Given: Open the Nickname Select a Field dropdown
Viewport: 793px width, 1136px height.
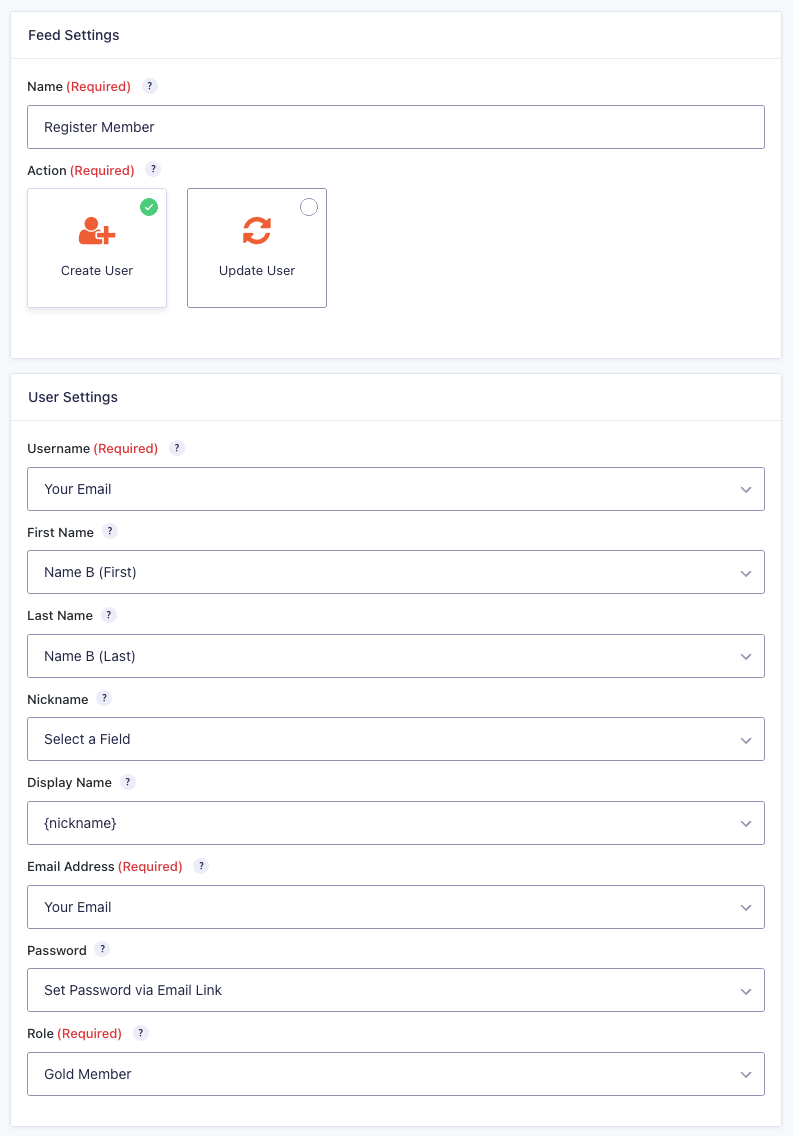Looking at the screenshot, I should (x=396, y=739).
